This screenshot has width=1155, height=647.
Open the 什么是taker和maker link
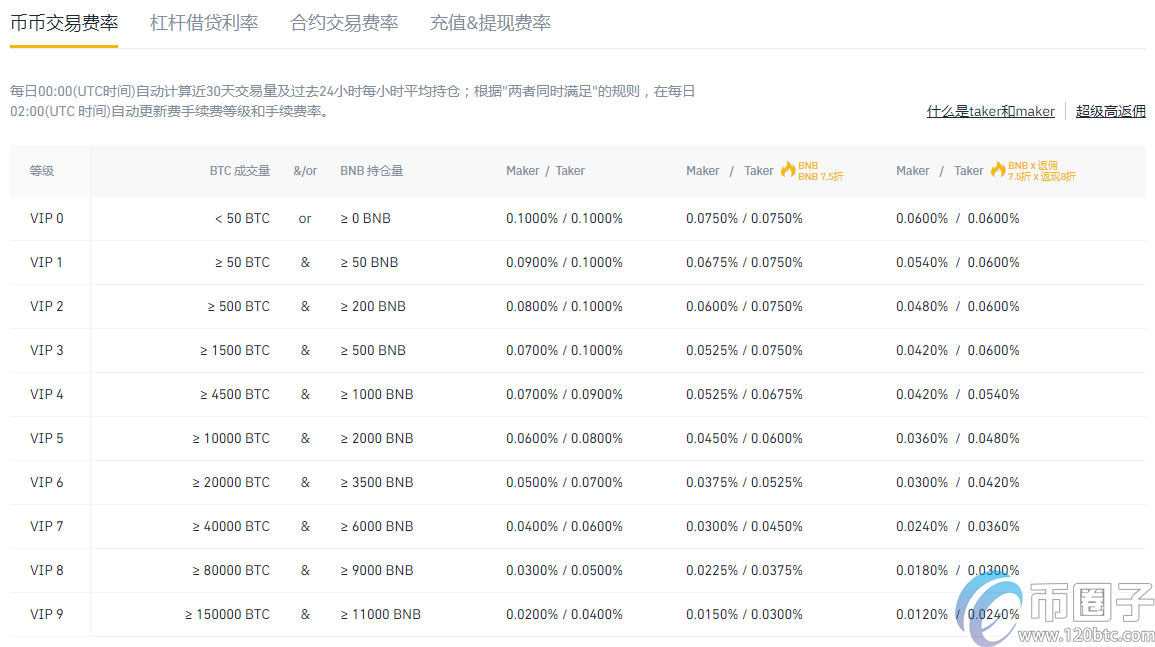click(990, 111)
